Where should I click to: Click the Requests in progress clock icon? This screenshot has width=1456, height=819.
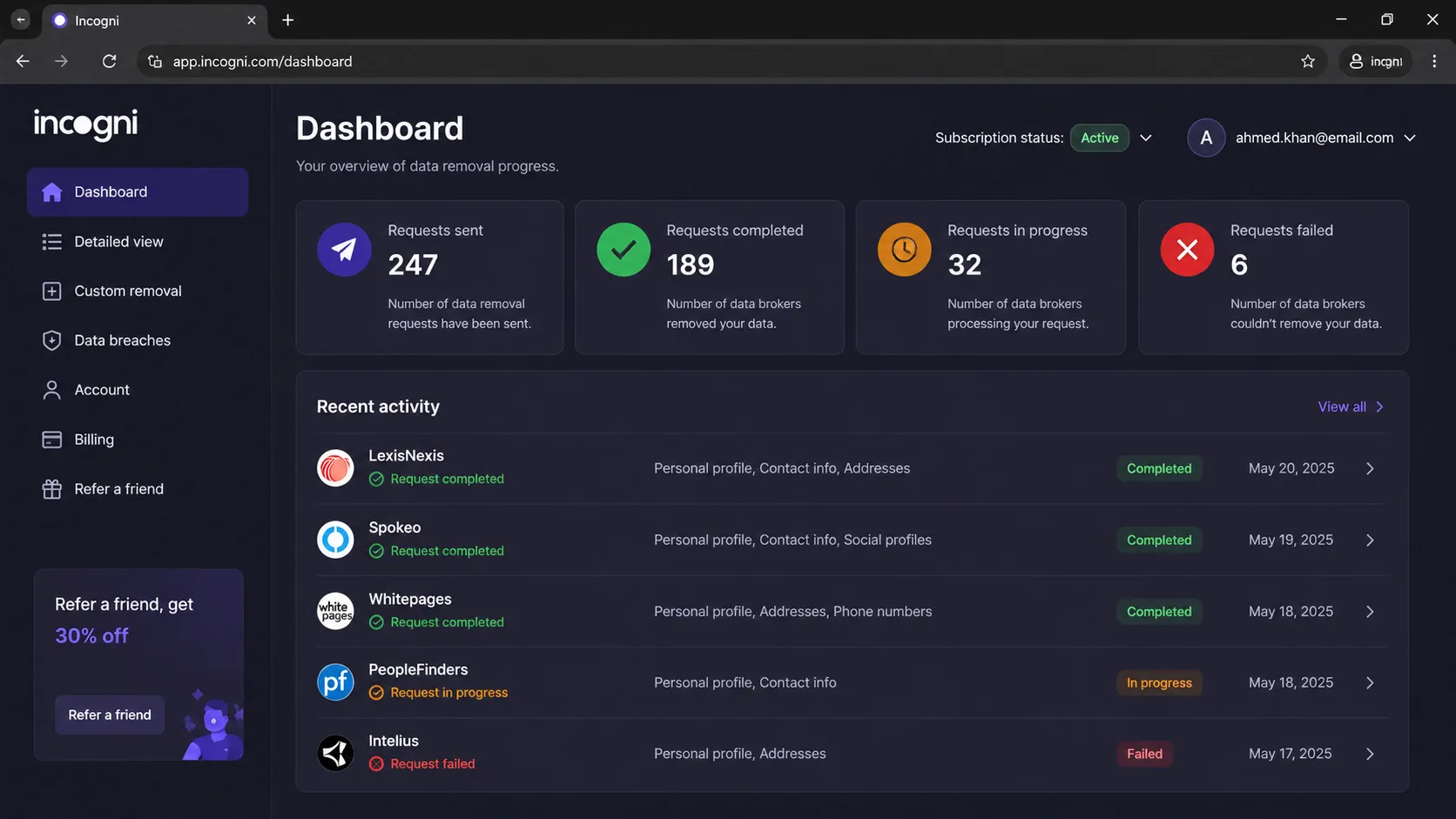coord(904,250)
